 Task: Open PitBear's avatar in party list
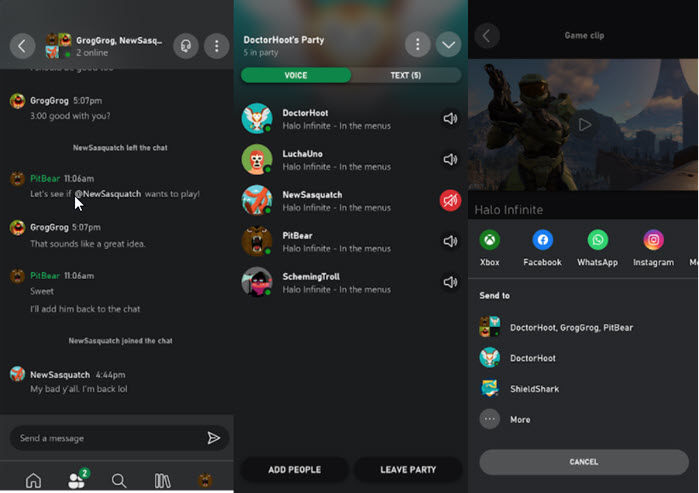click(x=257, y=241)
